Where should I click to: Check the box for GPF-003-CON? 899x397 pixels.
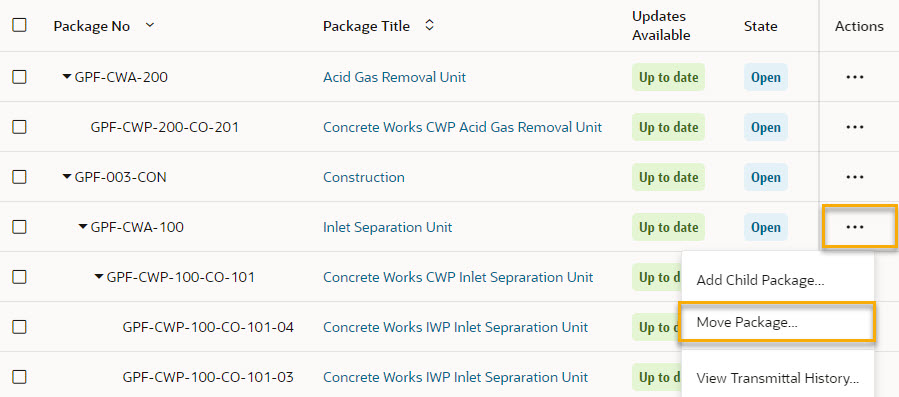pos(19,177)
